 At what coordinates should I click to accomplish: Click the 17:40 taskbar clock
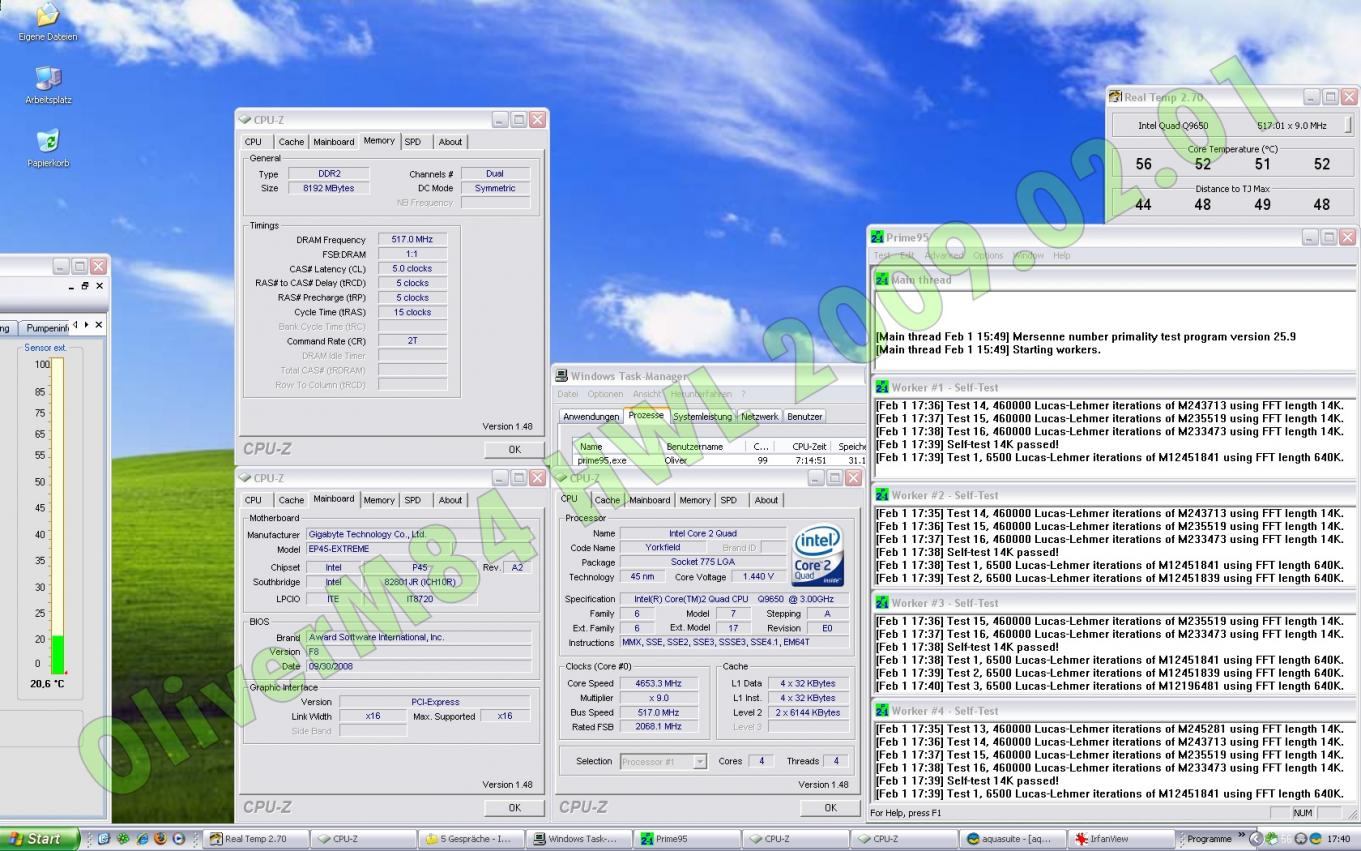[x=1338, y=839]
